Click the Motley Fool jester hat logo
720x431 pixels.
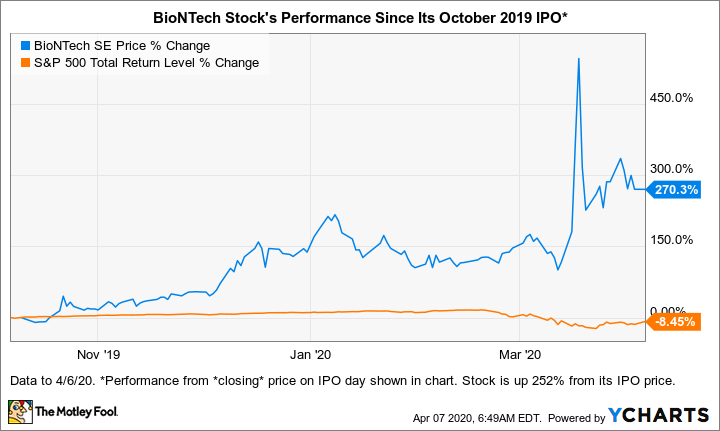pyautogui.click(x=20, y=411)
